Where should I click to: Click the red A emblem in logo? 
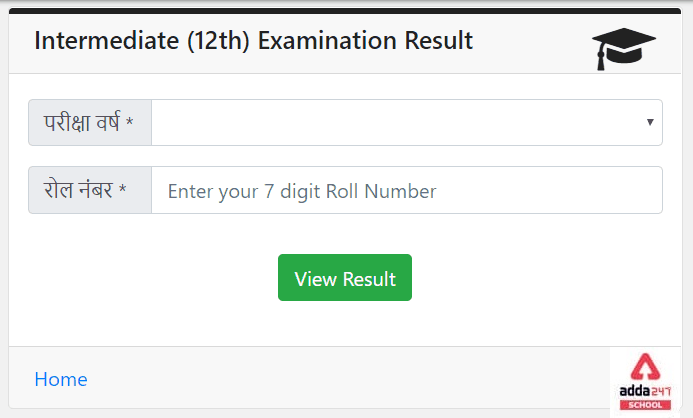645,367
